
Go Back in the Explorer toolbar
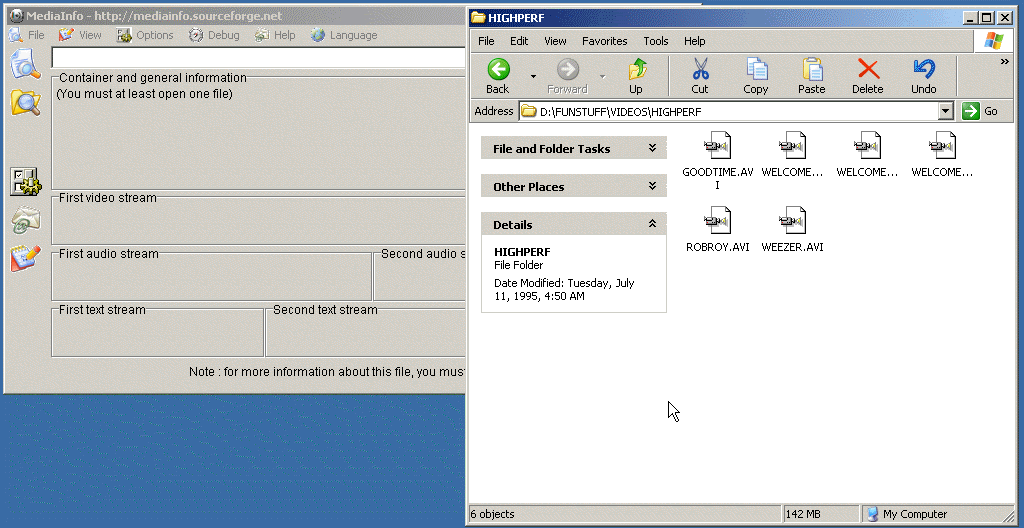coord(498,76)
